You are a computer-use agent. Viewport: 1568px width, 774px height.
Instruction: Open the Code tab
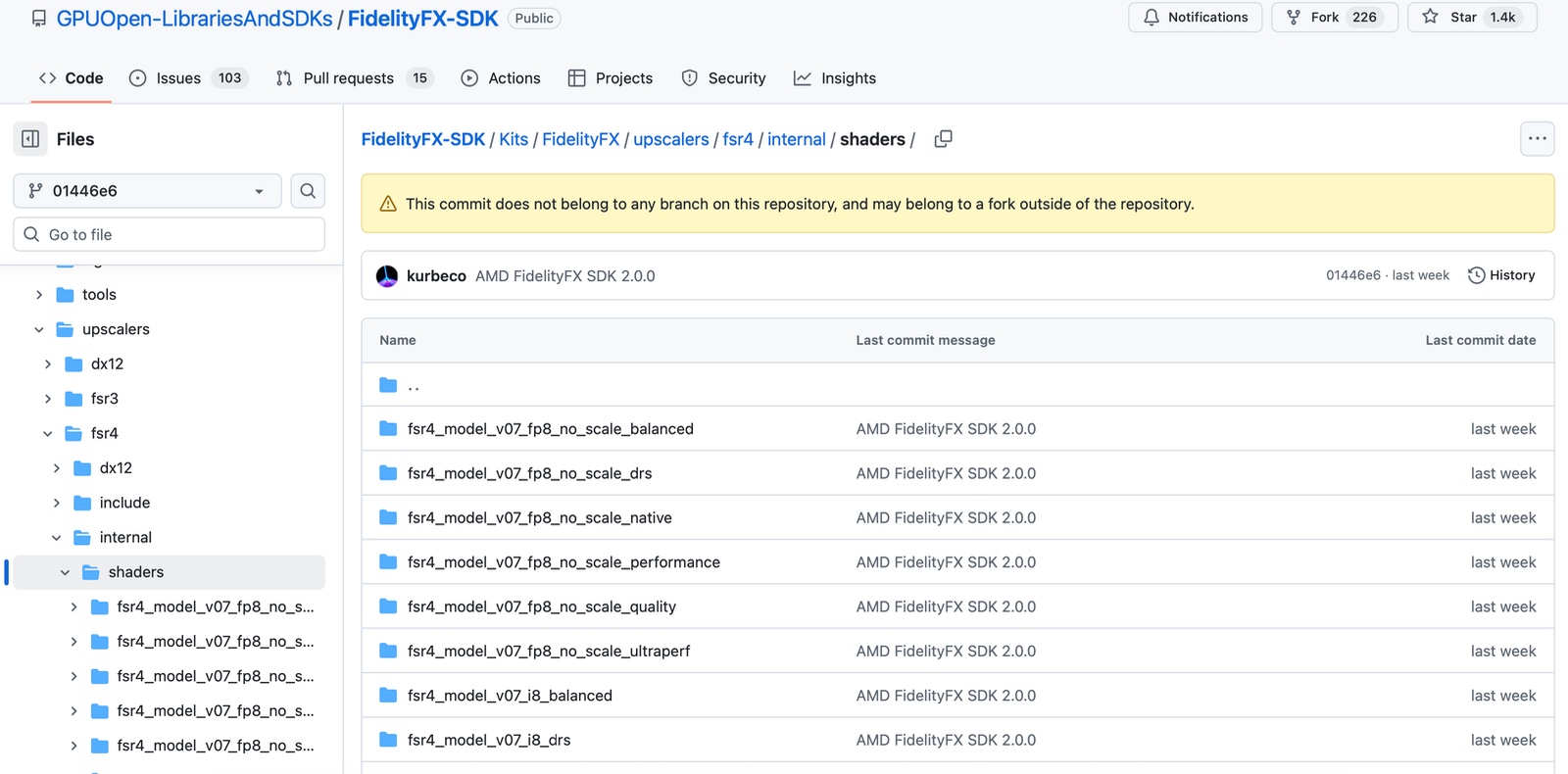pyautogui.click(x=71, y=78)
